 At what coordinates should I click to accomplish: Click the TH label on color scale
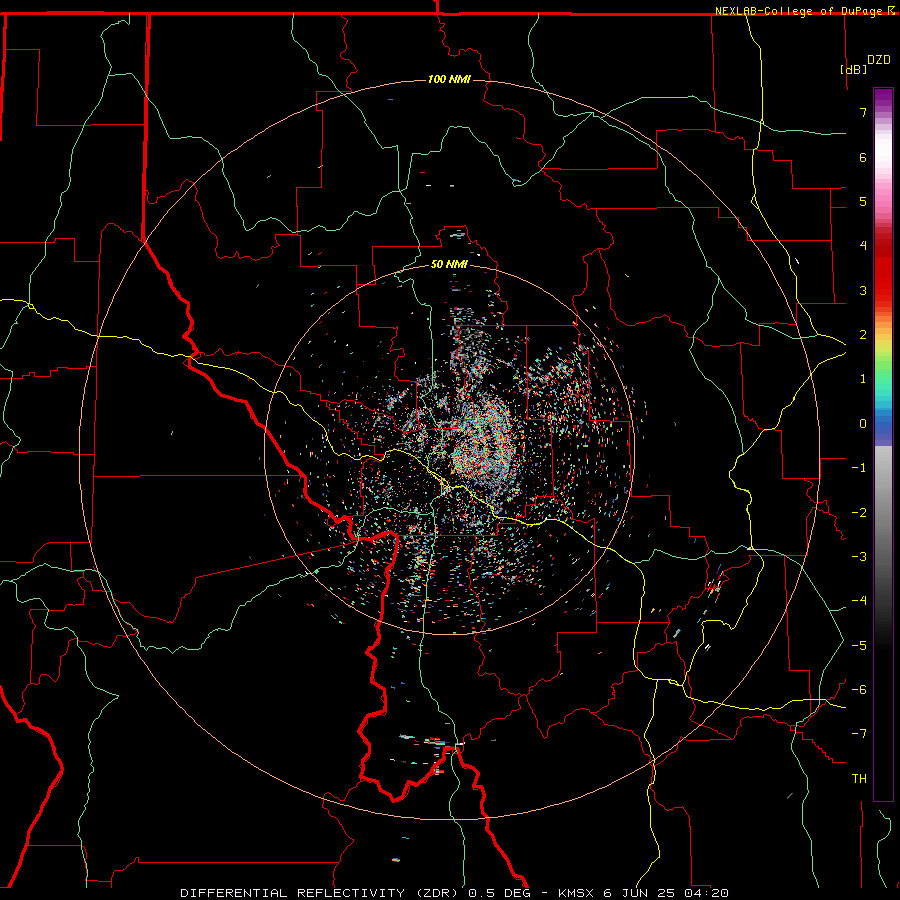pyautogui.click(x=859, y=779)
